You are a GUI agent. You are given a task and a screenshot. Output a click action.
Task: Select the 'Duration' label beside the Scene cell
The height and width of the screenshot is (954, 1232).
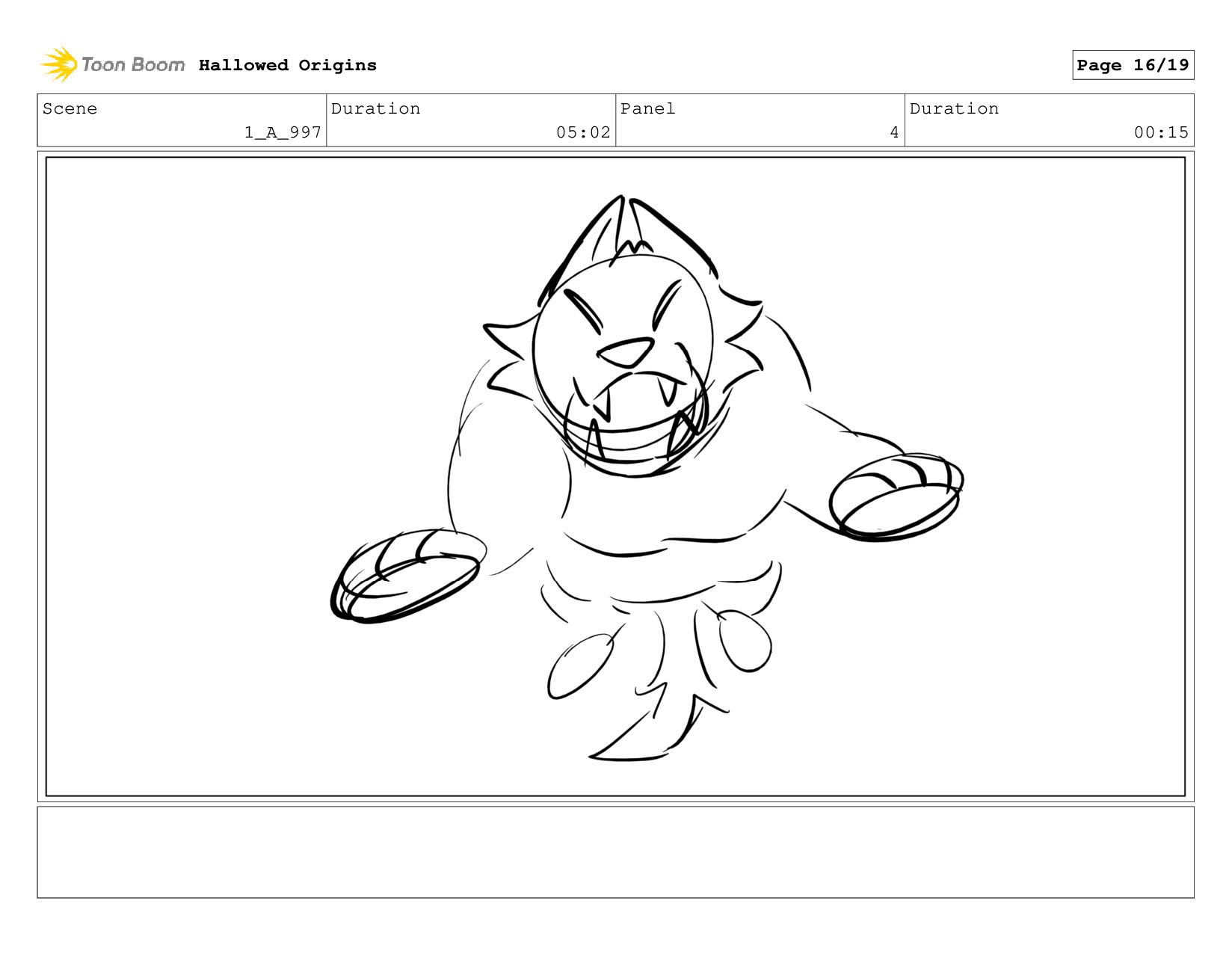coord(375,108)
